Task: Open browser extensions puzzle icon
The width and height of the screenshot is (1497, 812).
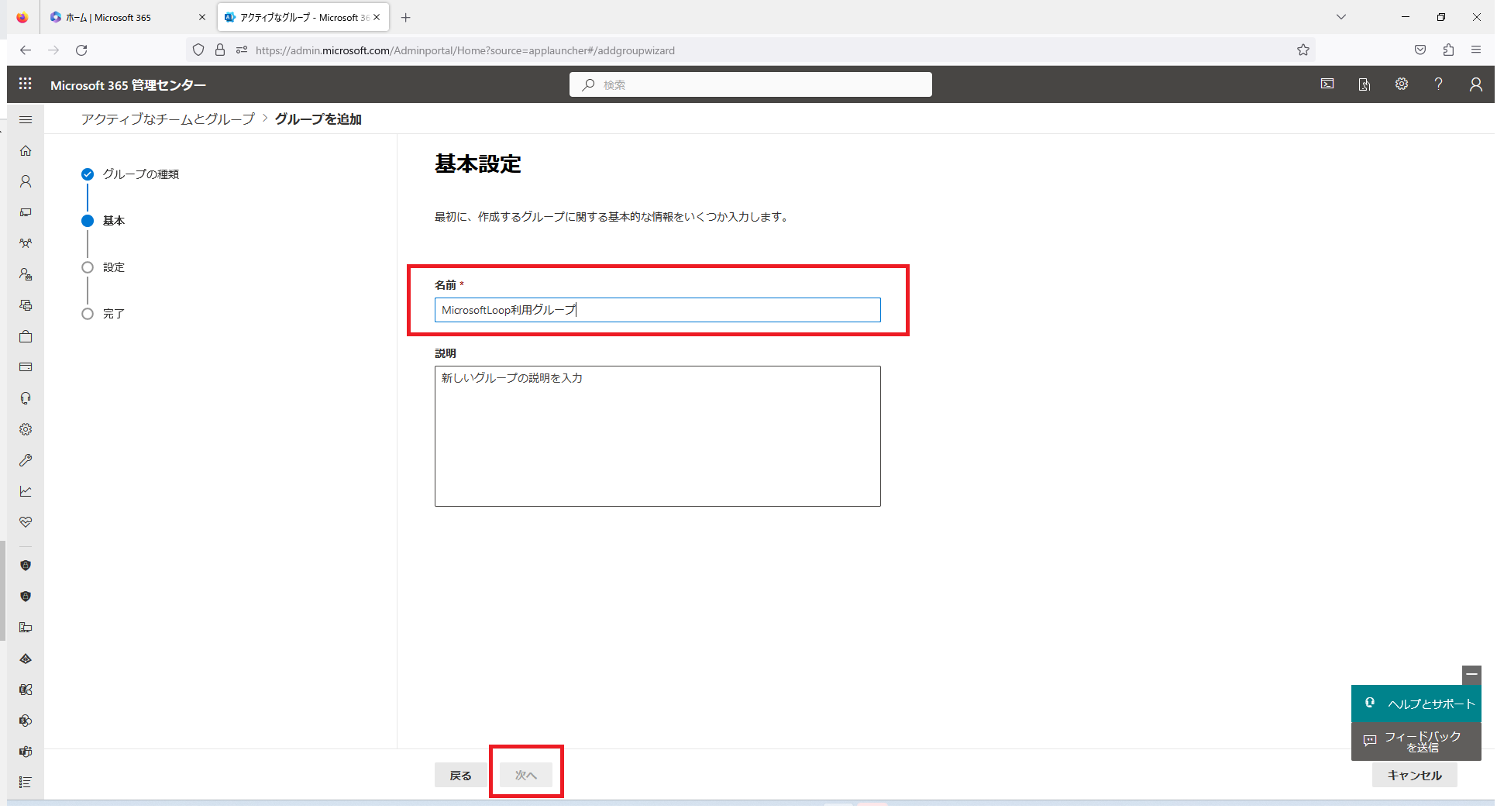Action: point(1448,50)
